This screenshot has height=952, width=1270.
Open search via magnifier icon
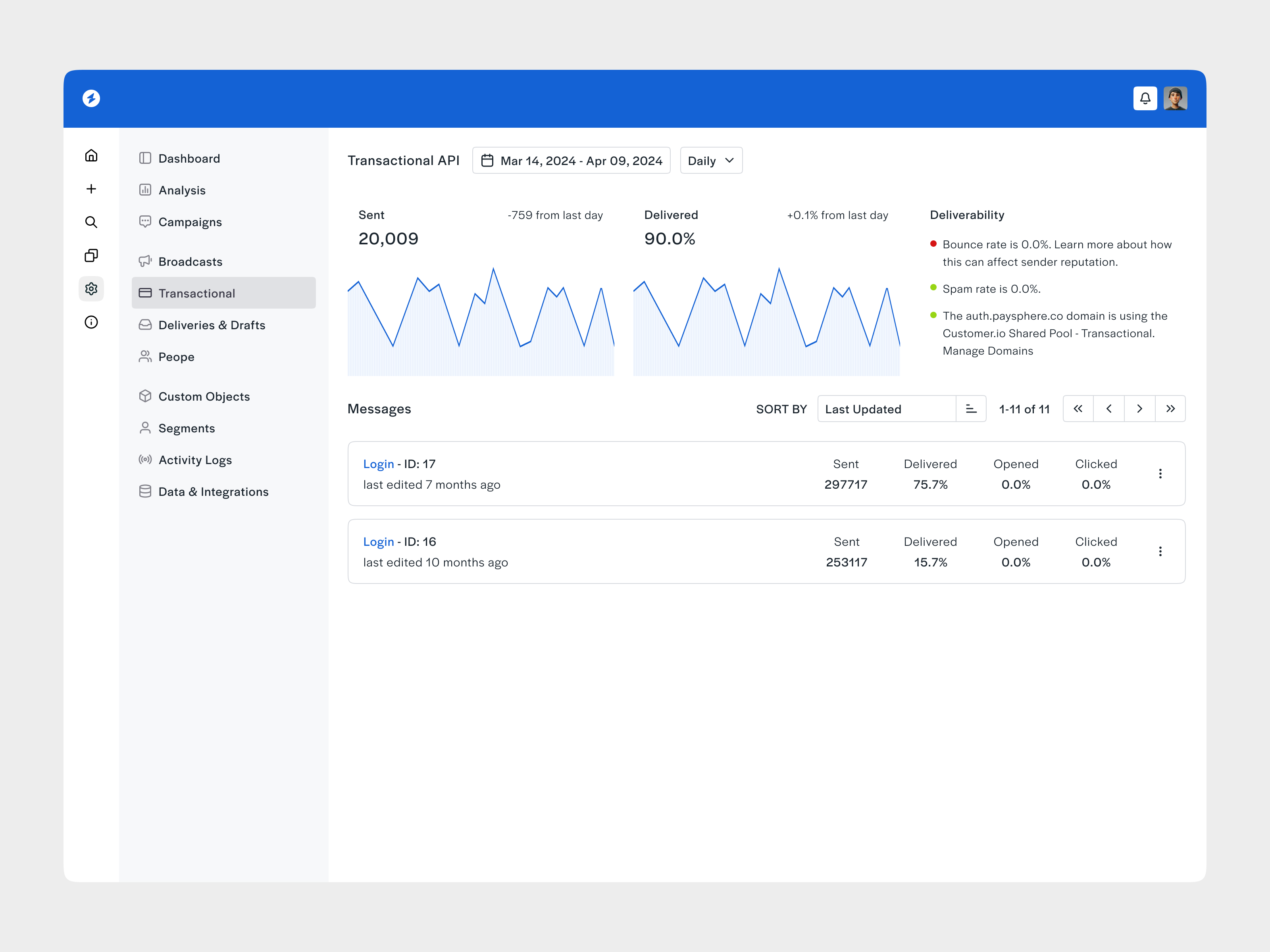pyautogui.click(x=91, y=222)
